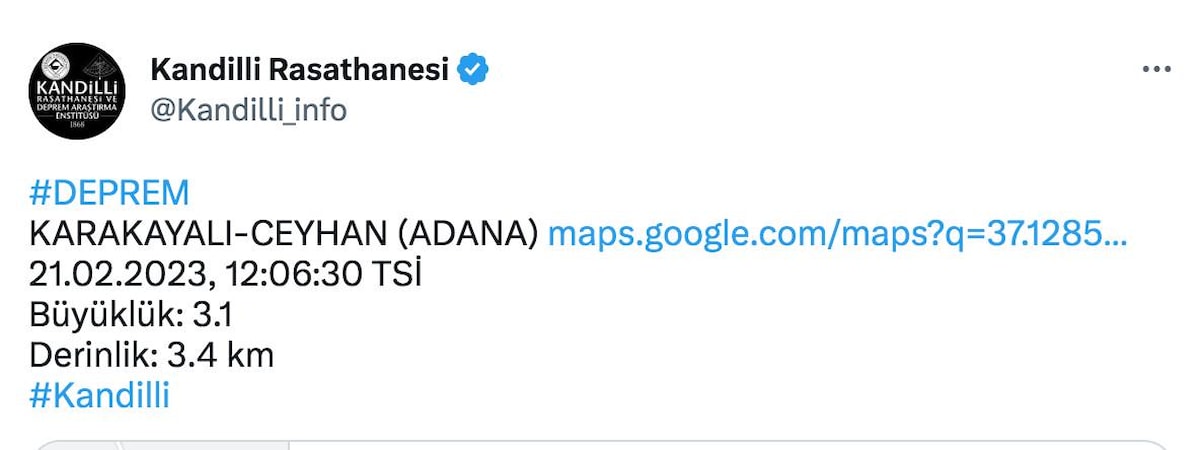Click the Kandilli Rasathanesi profile avatar
The image size is (1200, 450).
click(x=77, y=92)
